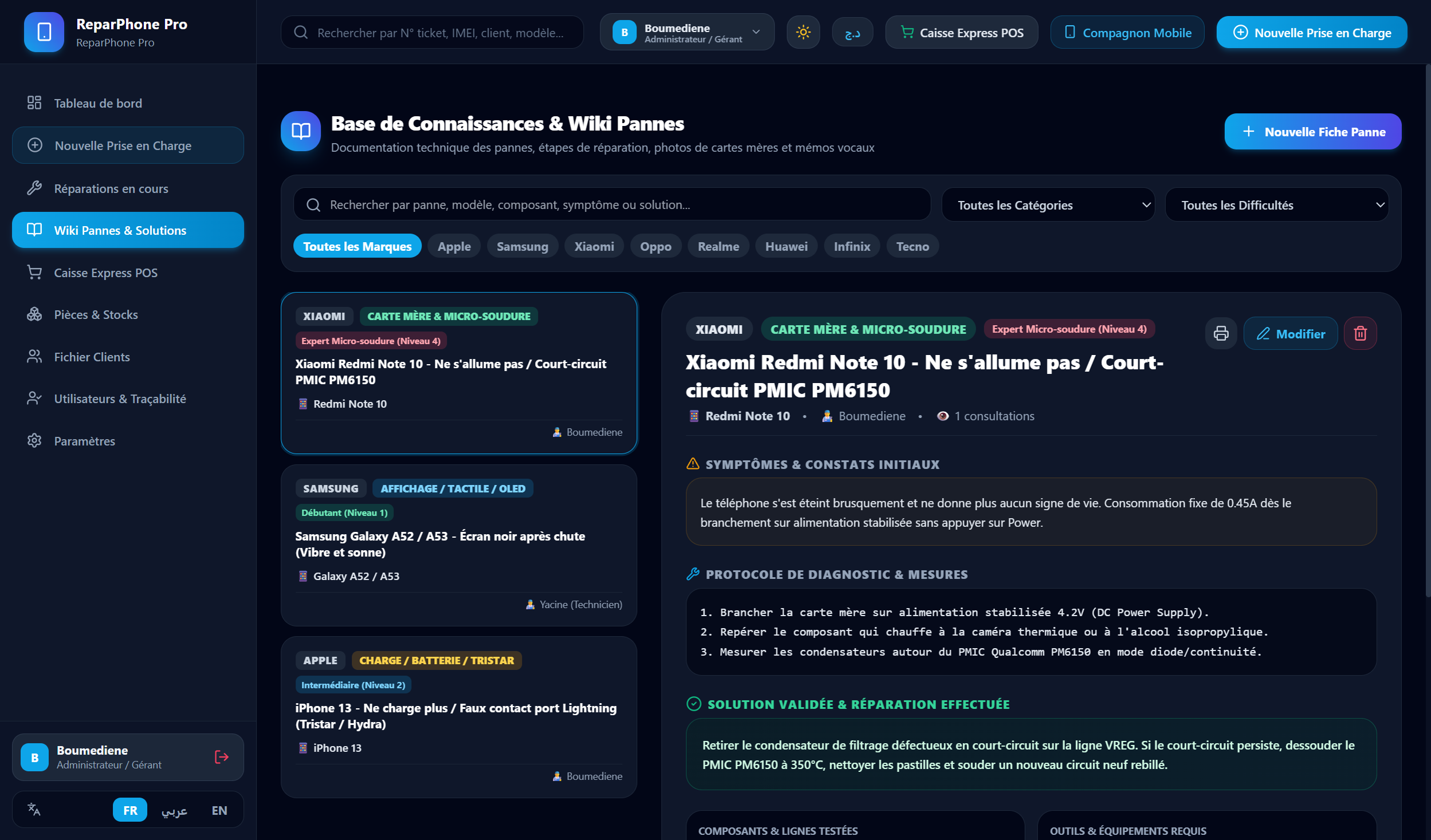Click Modifier to edit the fiche
This screenshot has height=840, width=1431.
(x=1290, y=333)
